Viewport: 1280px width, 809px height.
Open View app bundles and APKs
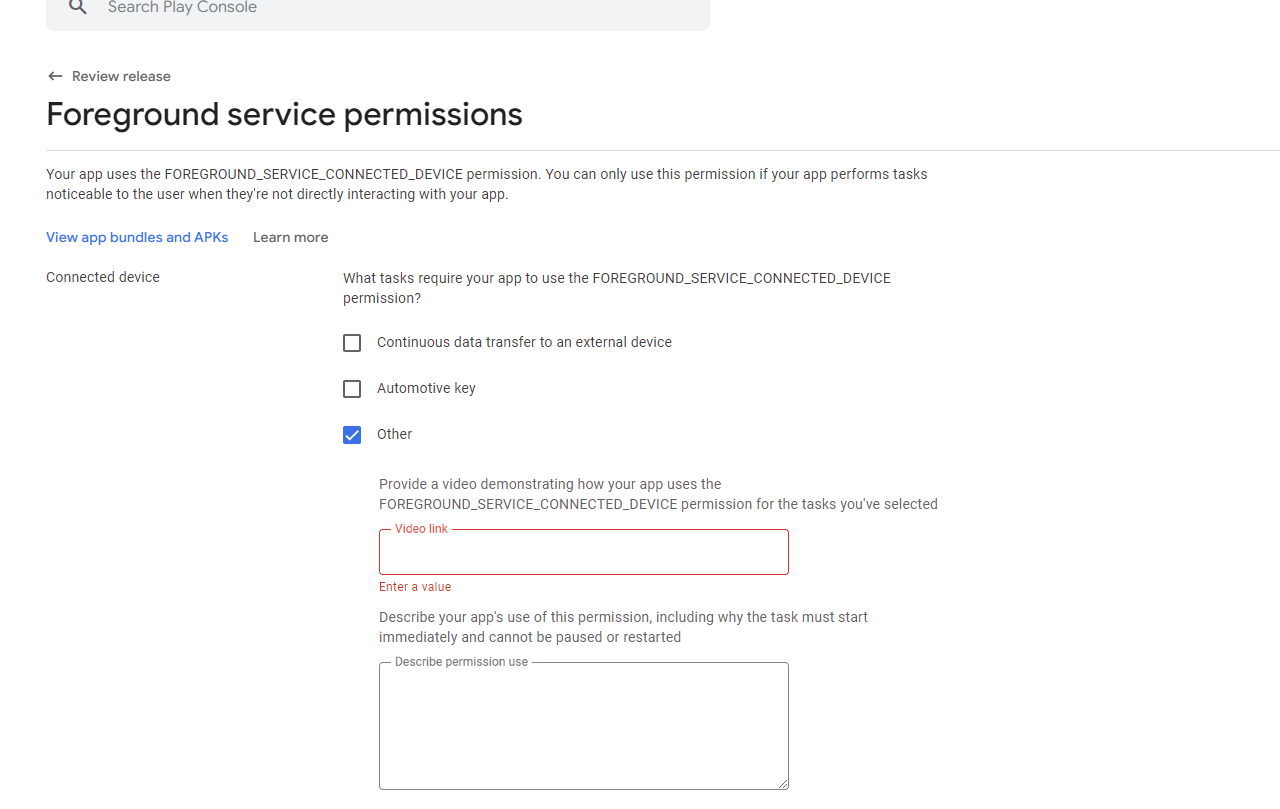(137, 237)
